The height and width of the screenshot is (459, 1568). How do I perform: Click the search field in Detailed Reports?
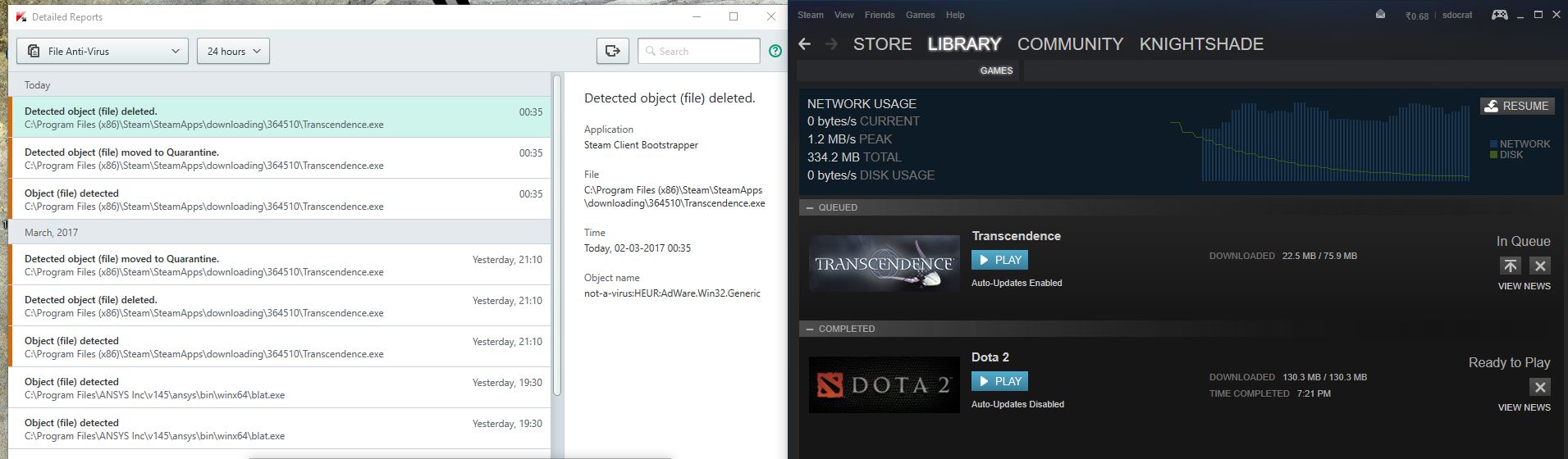tap(699, 51)
